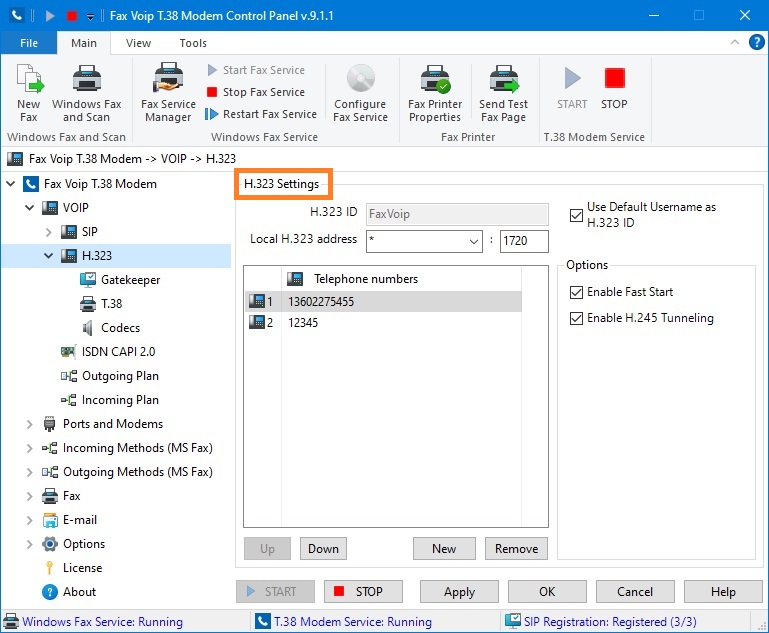Click the ribbon START modem service icon

(572, 87)
